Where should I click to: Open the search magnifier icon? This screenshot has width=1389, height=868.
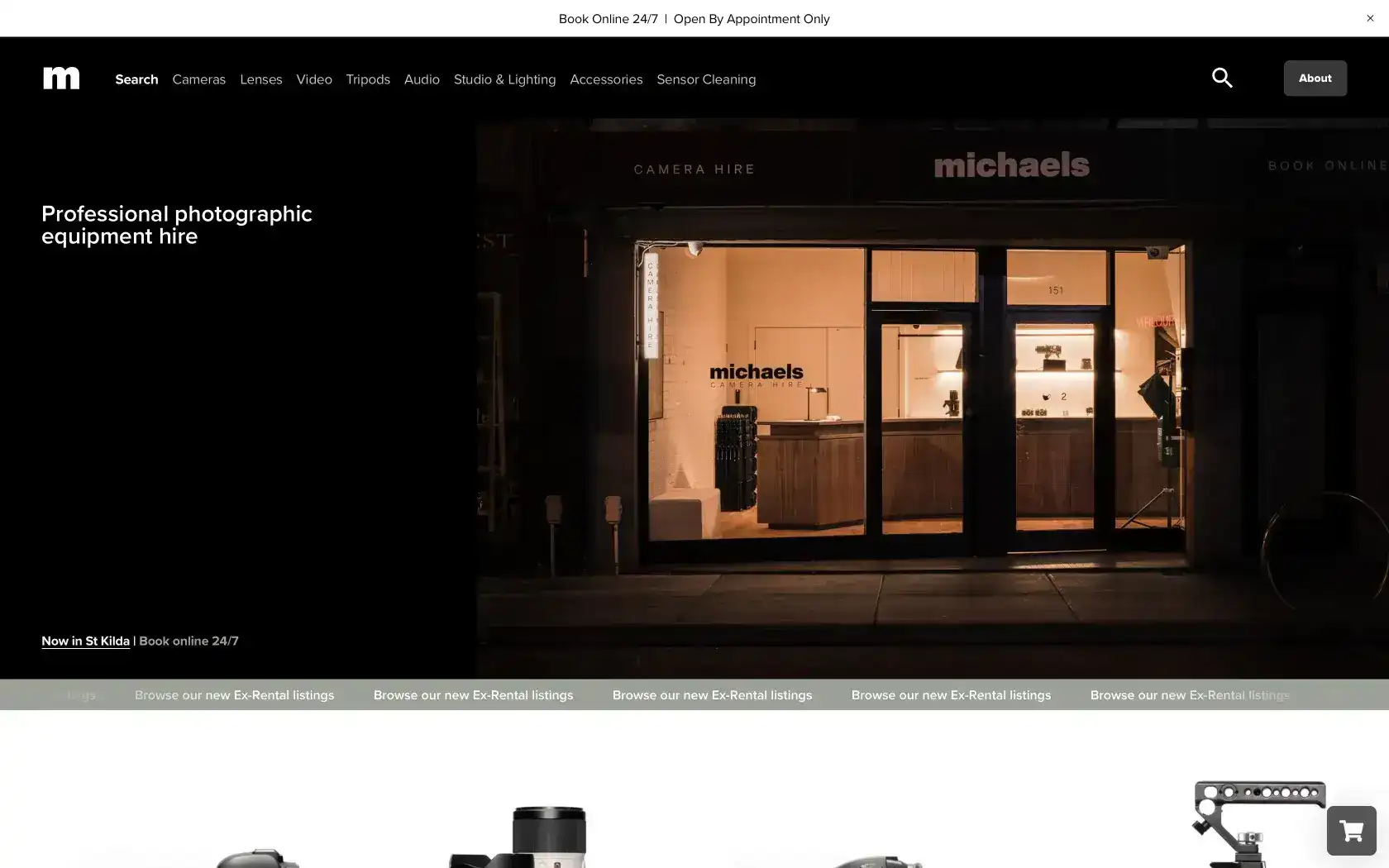pos(1221,77)
